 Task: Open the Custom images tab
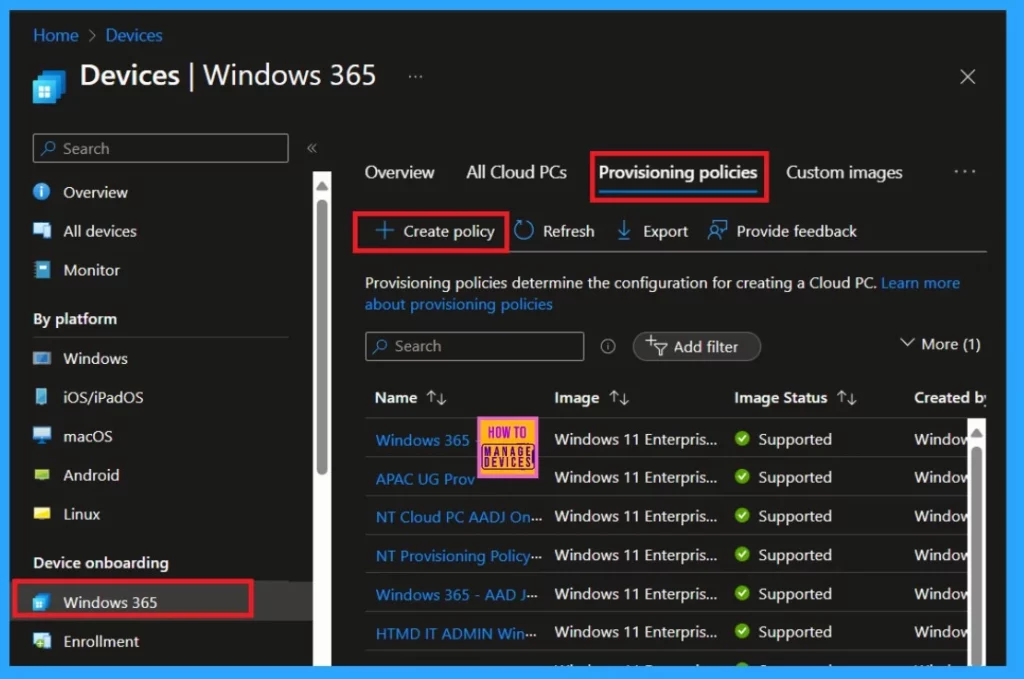tap(844, 172)
